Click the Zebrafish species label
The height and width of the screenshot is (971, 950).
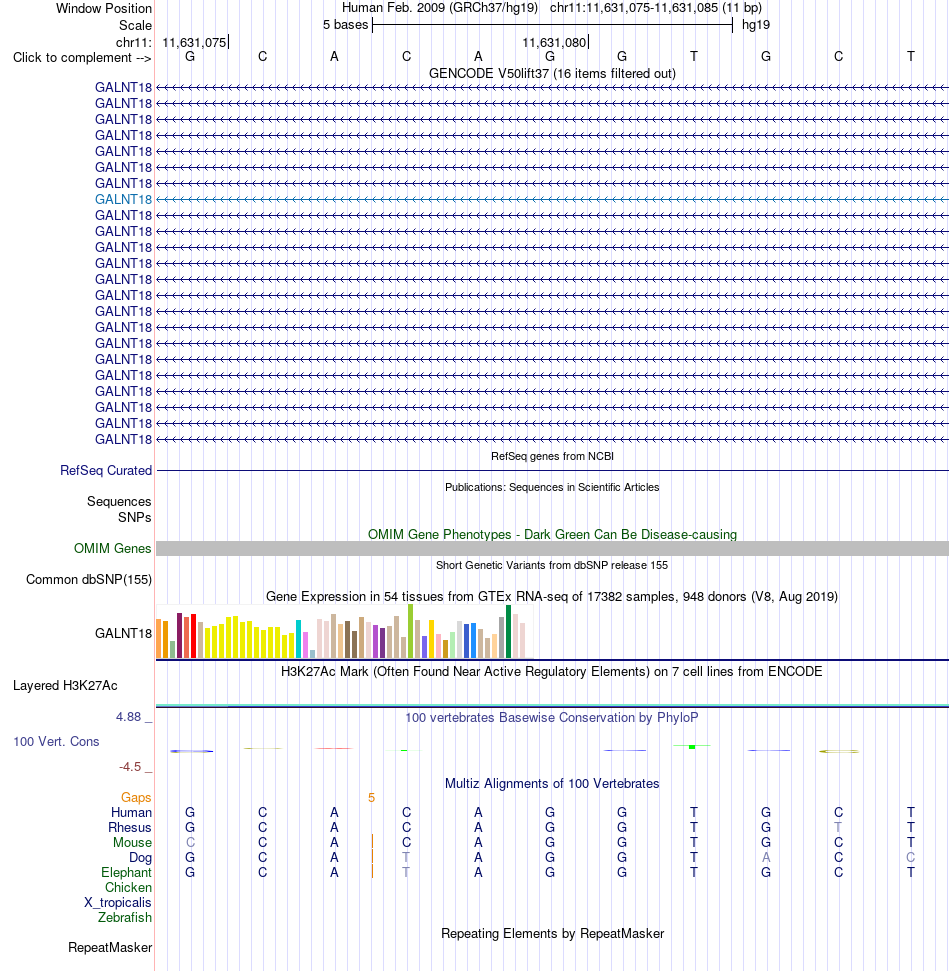click(124, 918)
